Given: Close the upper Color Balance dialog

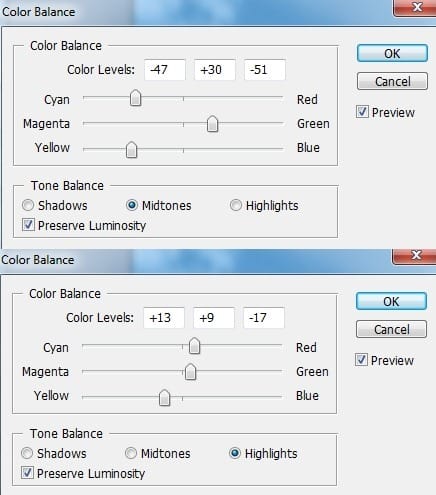Looking at the screenshot, I should [x=416, y=8].
